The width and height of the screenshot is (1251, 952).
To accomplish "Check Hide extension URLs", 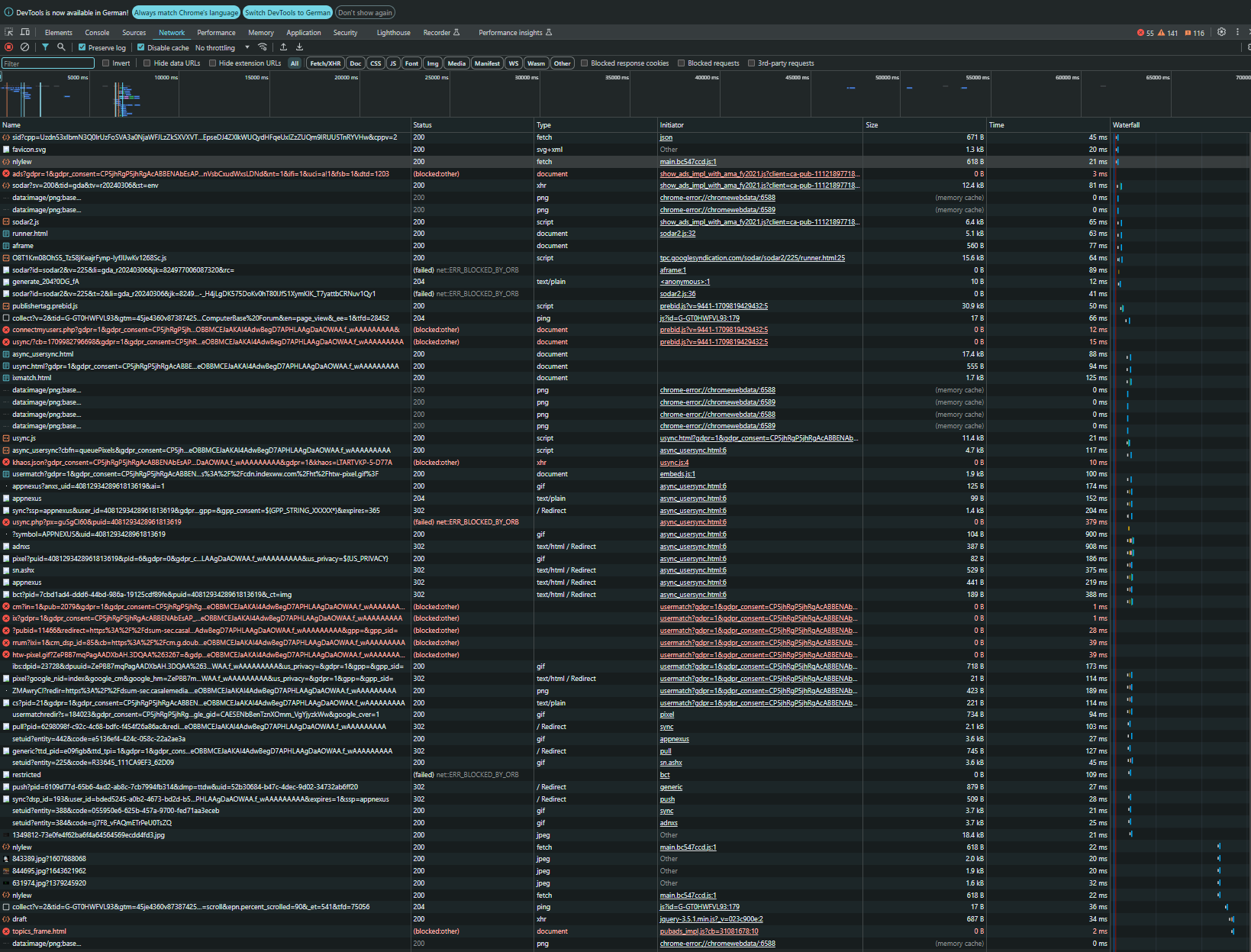I will [x=213, y=63].
